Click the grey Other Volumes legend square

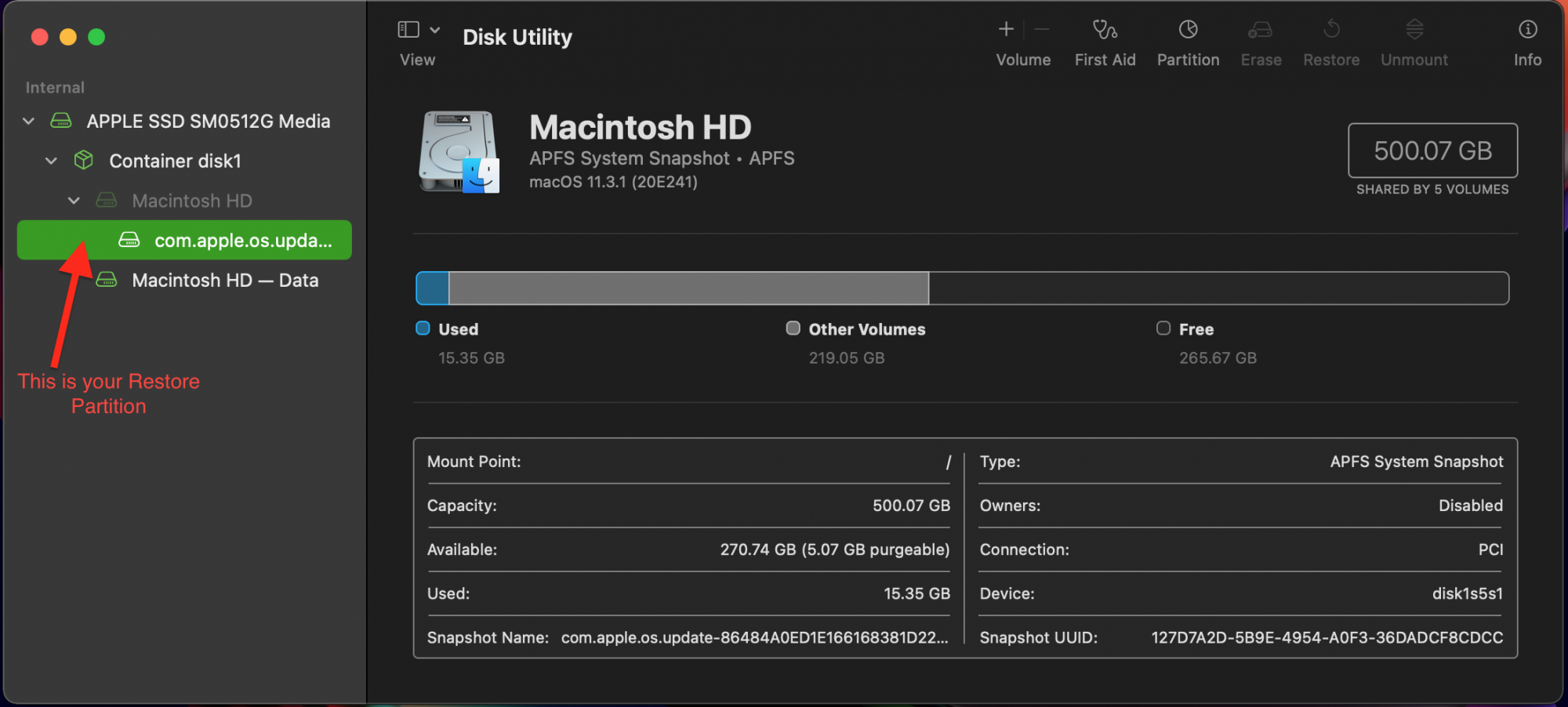pyautogui.click(x=793, y=328)
